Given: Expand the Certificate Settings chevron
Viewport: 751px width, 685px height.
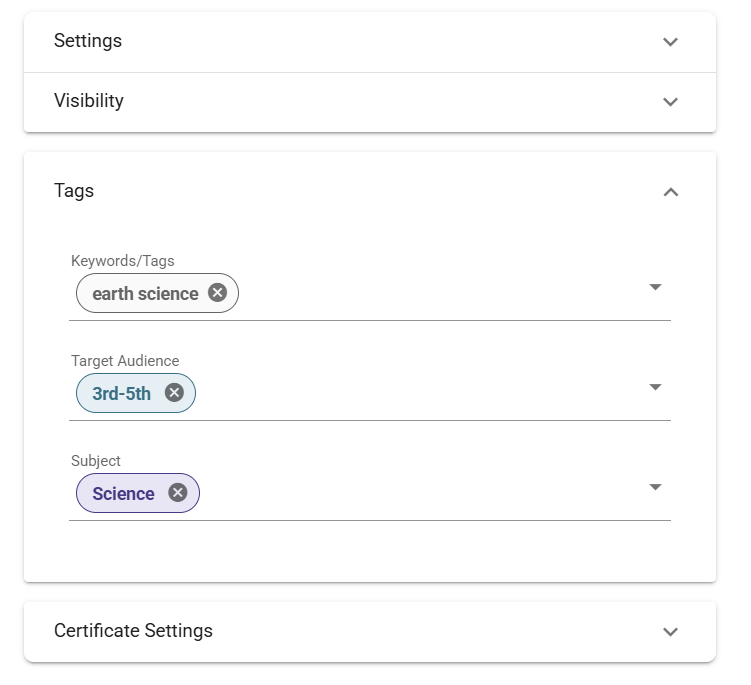Looking at the screenshot, I should (x=670, y=632).
